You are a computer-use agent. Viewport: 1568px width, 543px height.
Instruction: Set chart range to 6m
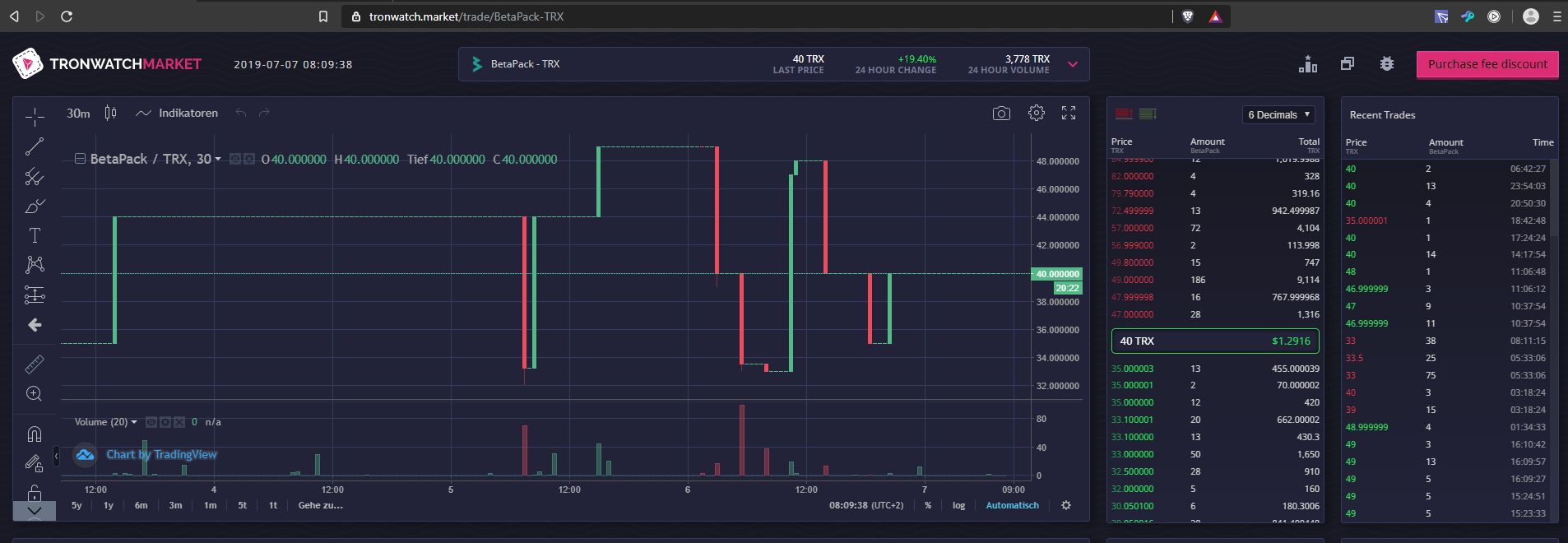pyautogui.click(x=141, y=505)
